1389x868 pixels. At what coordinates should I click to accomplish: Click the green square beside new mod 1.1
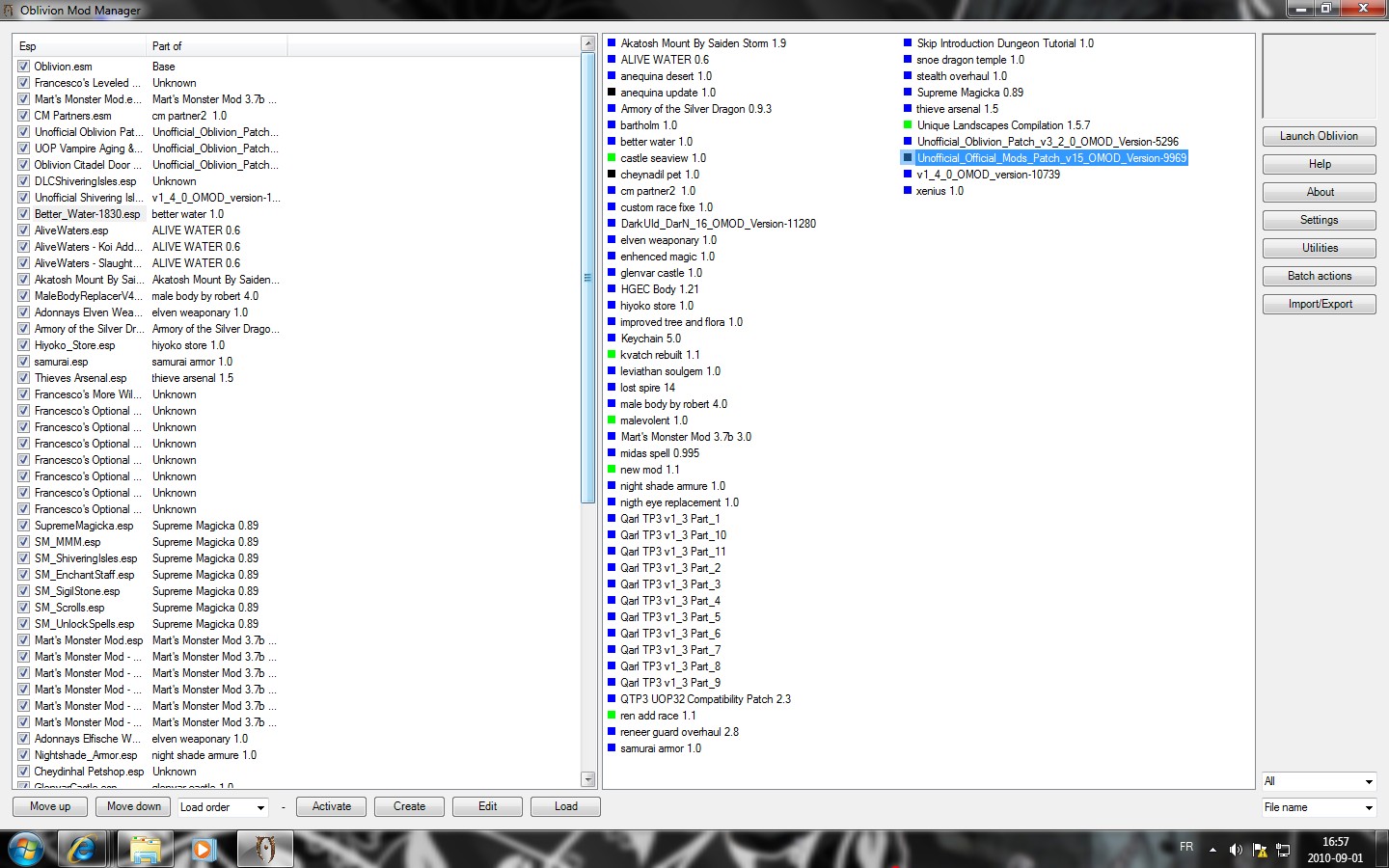tap(612, 470)
